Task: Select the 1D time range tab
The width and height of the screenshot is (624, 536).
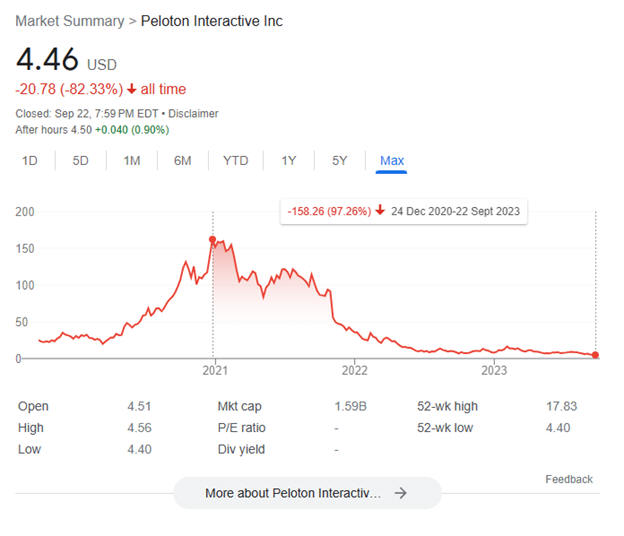Action: click(x=30, y=160)
